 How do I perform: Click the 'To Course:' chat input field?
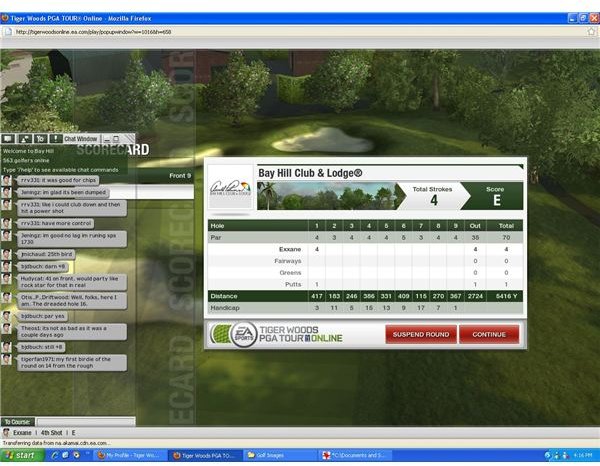tap(85, 422)
